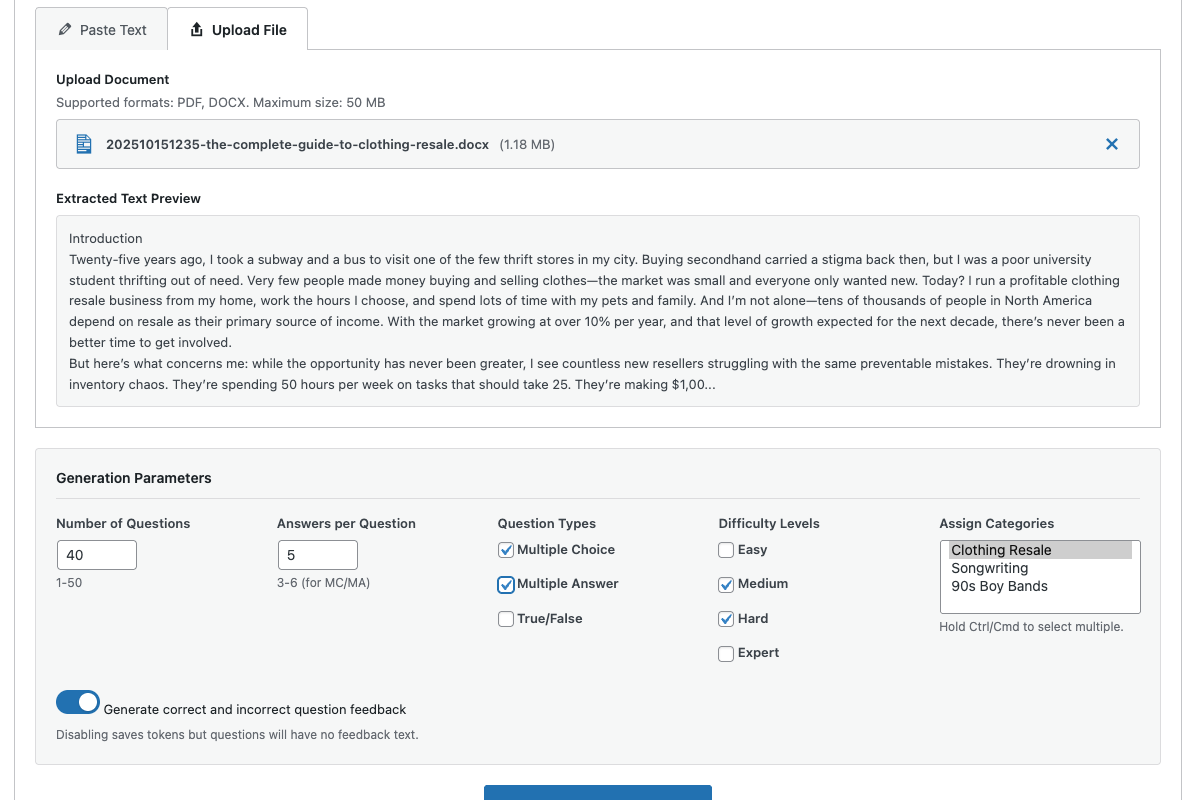Click the document file icon
The image size is (1200, 800).
(84, 144)
